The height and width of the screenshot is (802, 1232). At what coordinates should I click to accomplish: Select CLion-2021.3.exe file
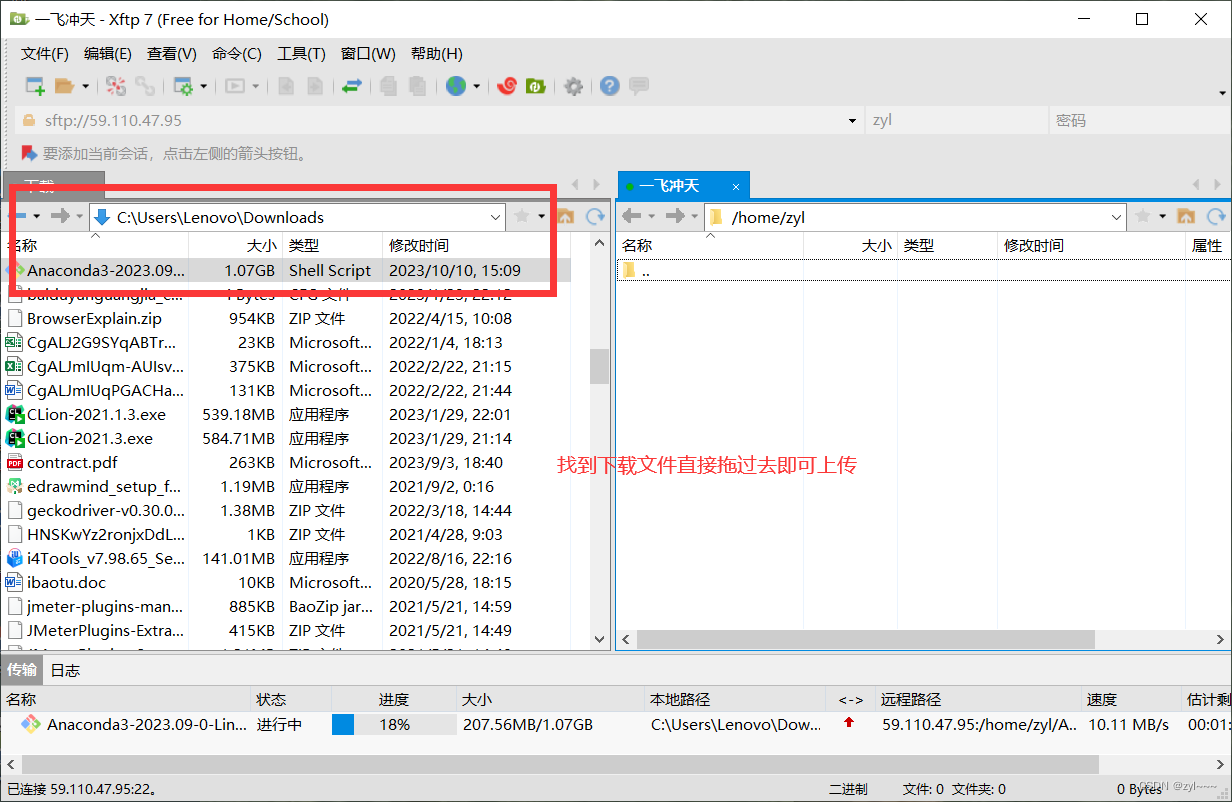[90, 439]
